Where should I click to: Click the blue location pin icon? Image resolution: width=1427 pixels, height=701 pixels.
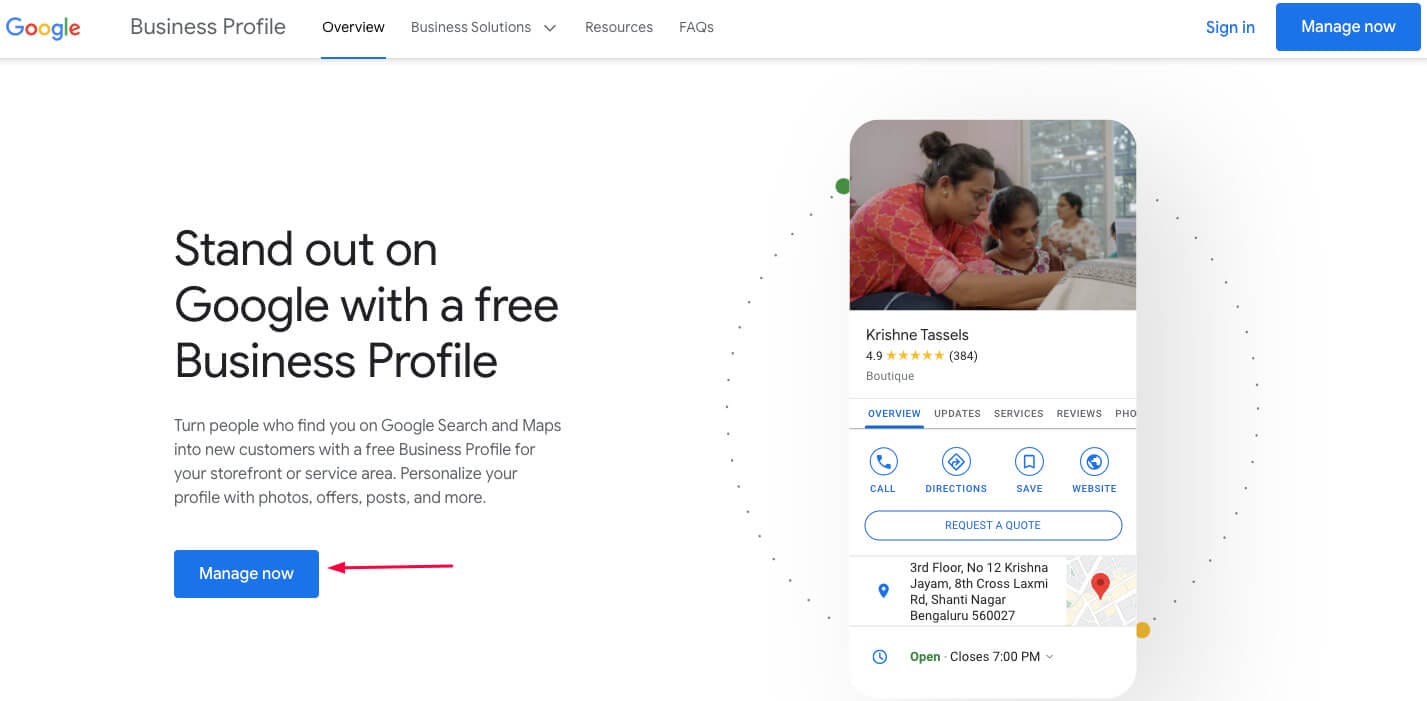click(883, 591)
